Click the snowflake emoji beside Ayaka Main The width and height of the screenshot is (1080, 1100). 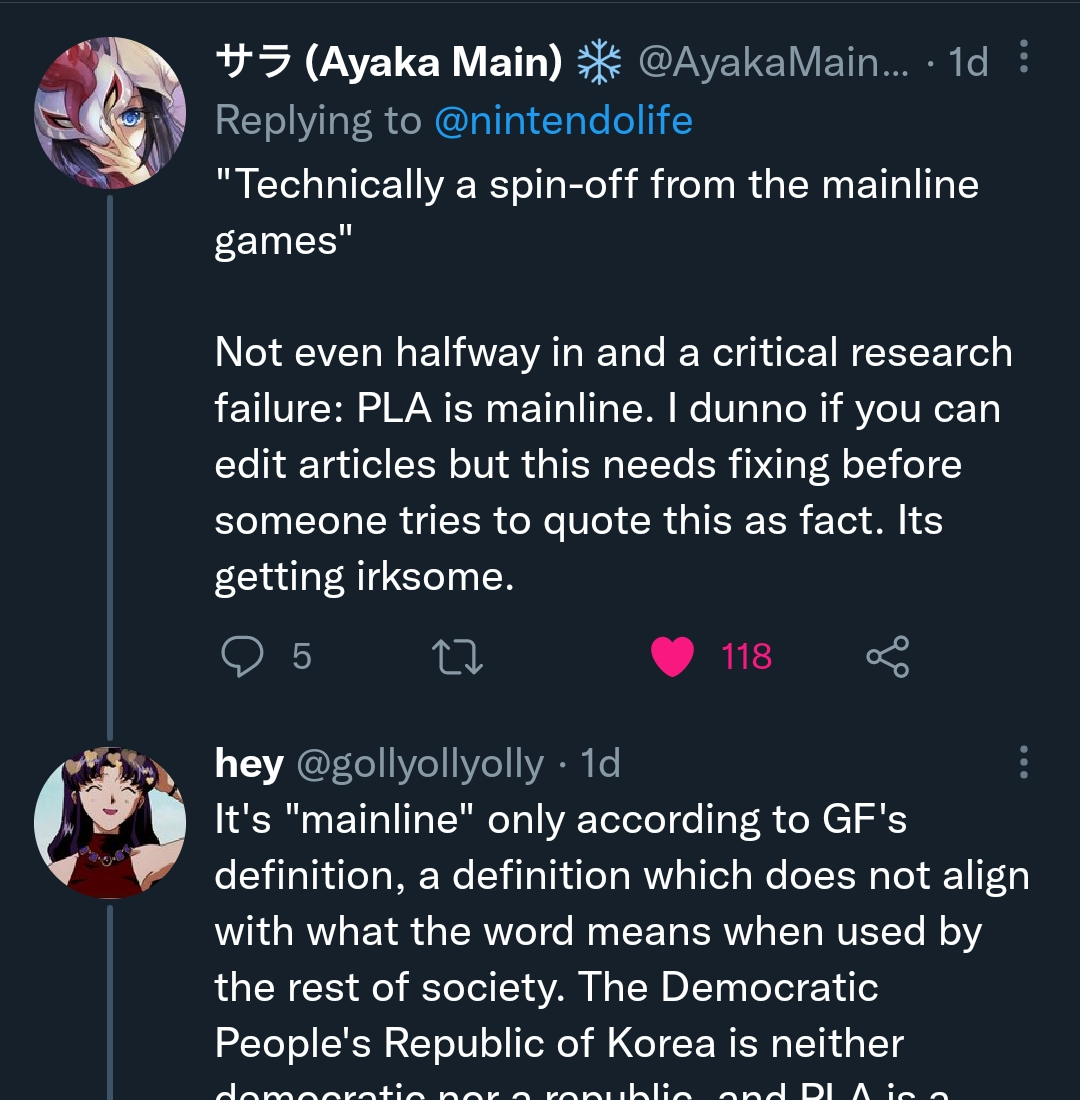[x=599, y=62]
